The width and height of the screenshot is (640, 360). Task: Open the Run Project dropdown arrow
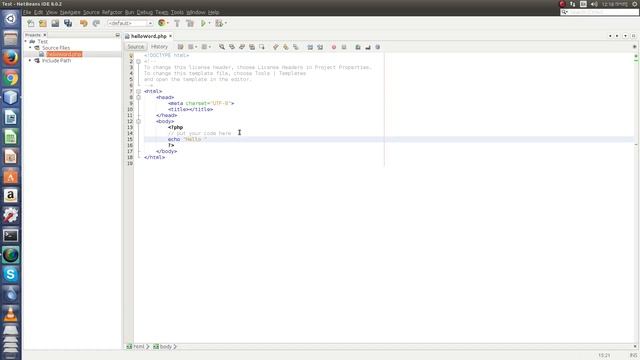[209, 23]
